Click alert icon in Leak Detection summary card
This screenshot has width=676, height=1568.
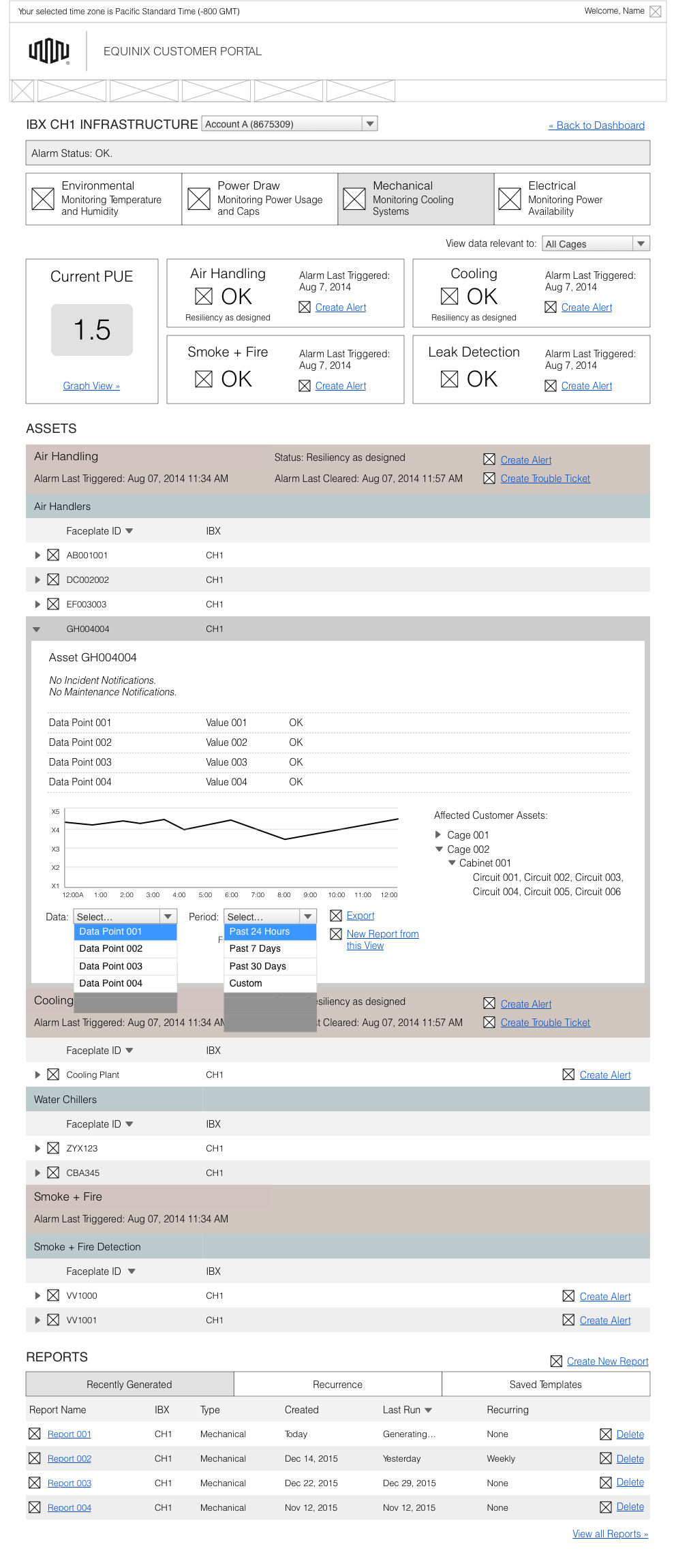pyautogui.click(x=551, y=386)
